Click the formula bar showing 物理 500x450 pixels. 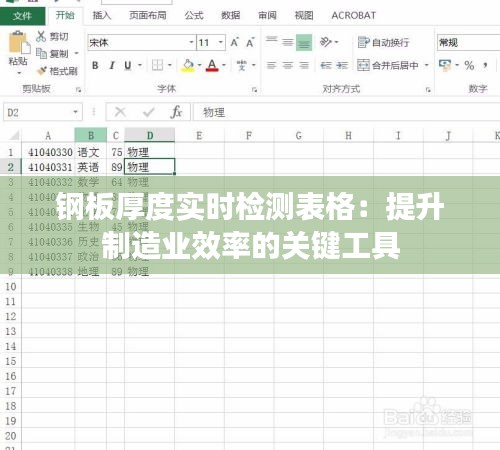tap(347, 112)
